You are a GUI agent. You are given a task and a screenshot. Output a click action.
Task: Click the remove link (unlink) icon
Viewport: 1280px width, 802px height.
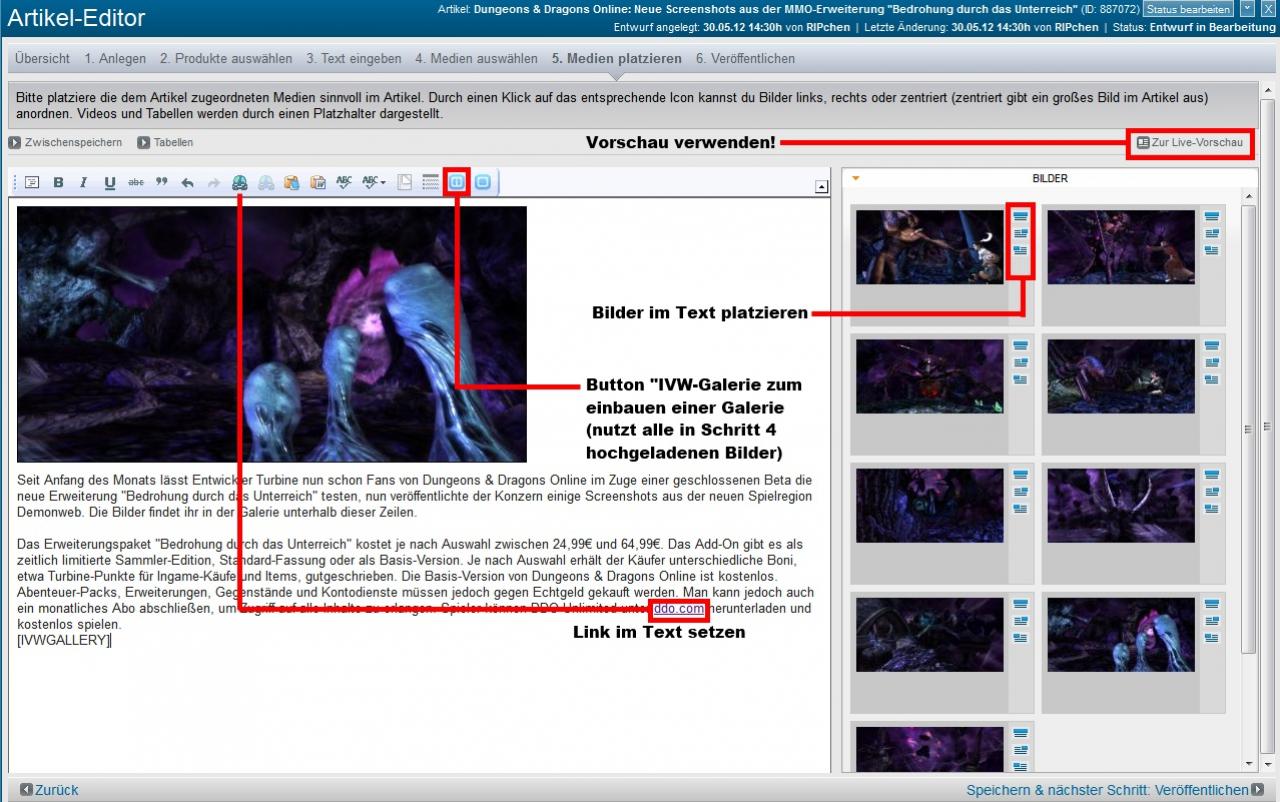pos(265,183)
